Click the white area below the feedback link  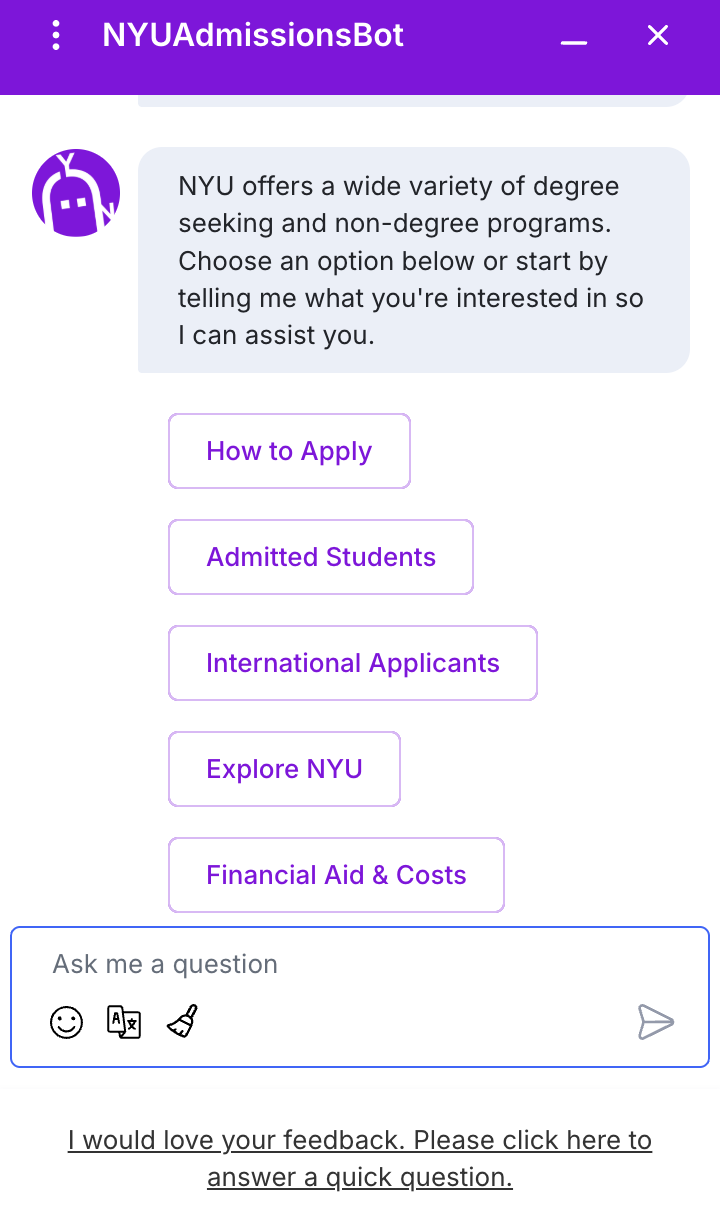[360, 1200]
